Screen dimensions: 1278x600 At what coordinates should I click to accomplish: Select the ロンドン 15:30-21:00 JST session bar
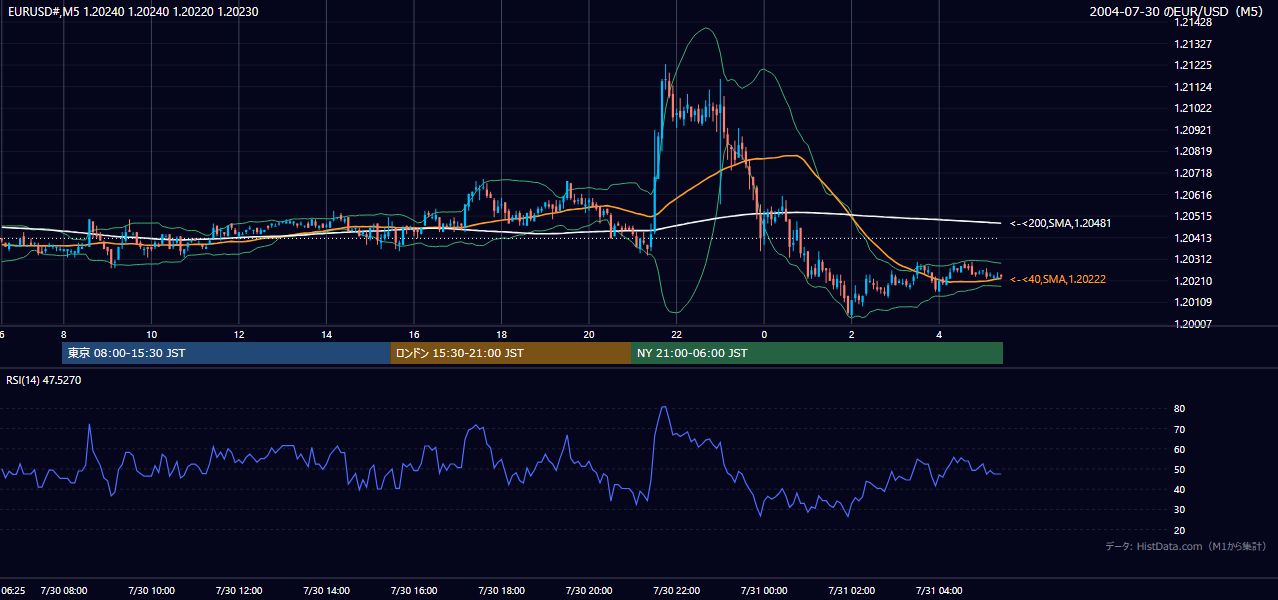(510, 353)
